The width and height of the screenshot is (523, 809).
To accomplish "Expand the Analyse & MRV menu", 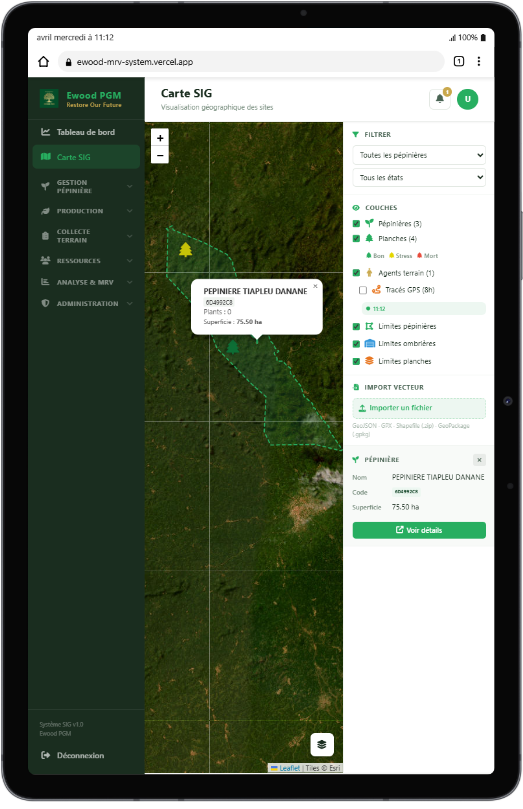I will pyautogui.click(x=86, y=282).
